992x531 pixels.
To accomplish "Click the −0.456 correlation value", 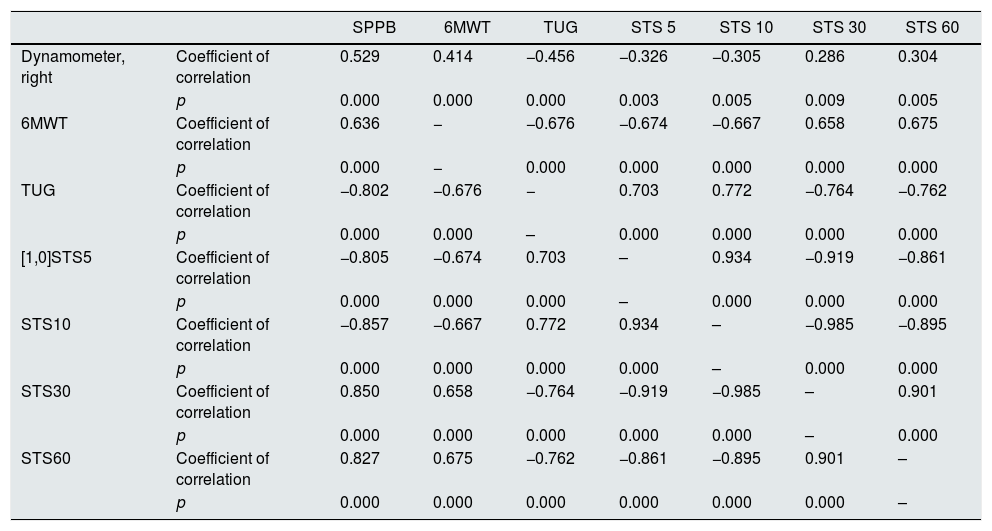I will [x=550, y=57].
